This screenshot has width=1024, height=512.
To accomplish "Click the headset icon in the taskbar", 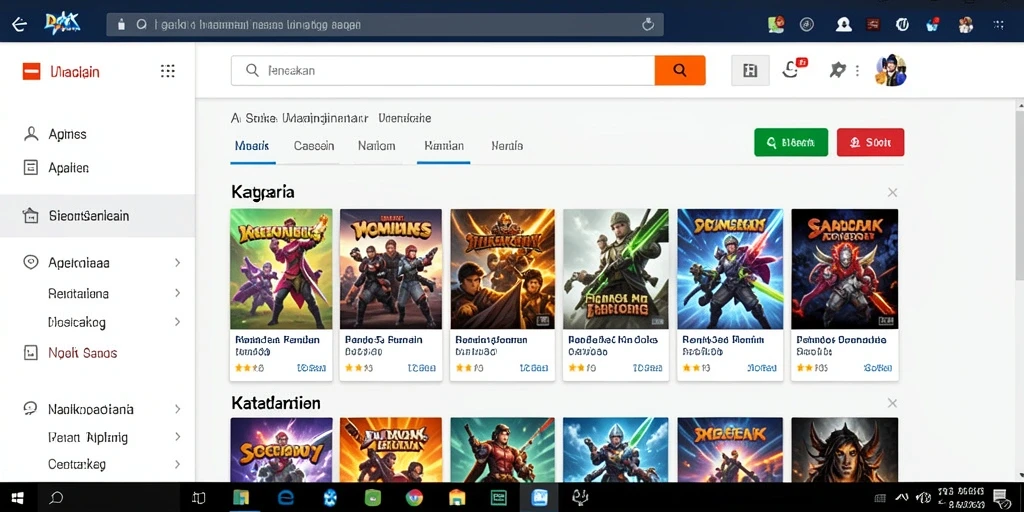I will pos(580,498).
